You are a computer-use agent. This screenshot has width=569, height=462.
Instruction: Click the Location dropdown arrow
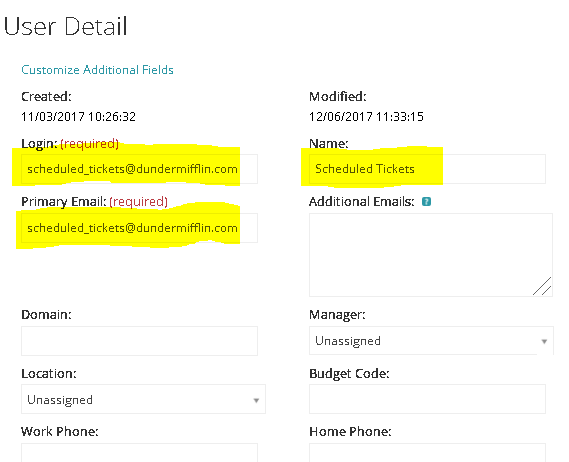256,400
